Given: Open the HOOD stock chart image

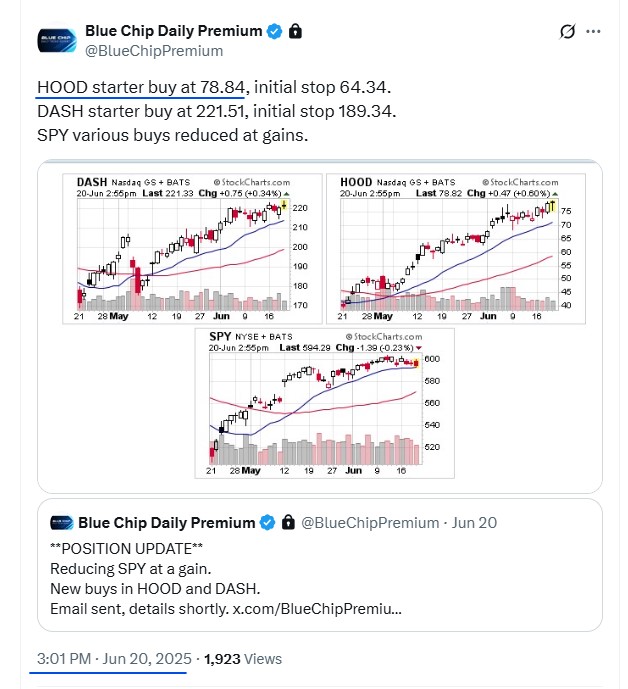Looking at the screenshot, I should tap(456, 249).
